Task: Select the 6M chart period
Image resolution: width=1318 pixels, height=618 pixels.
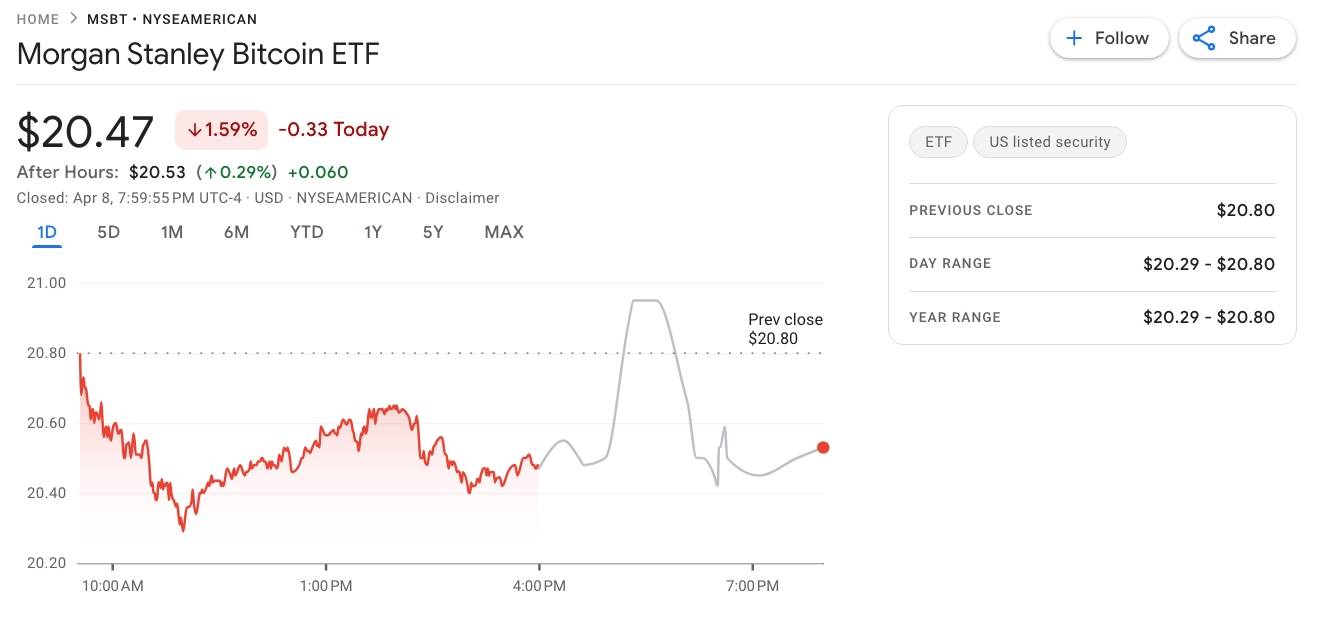Action: [x=237, y=231]
